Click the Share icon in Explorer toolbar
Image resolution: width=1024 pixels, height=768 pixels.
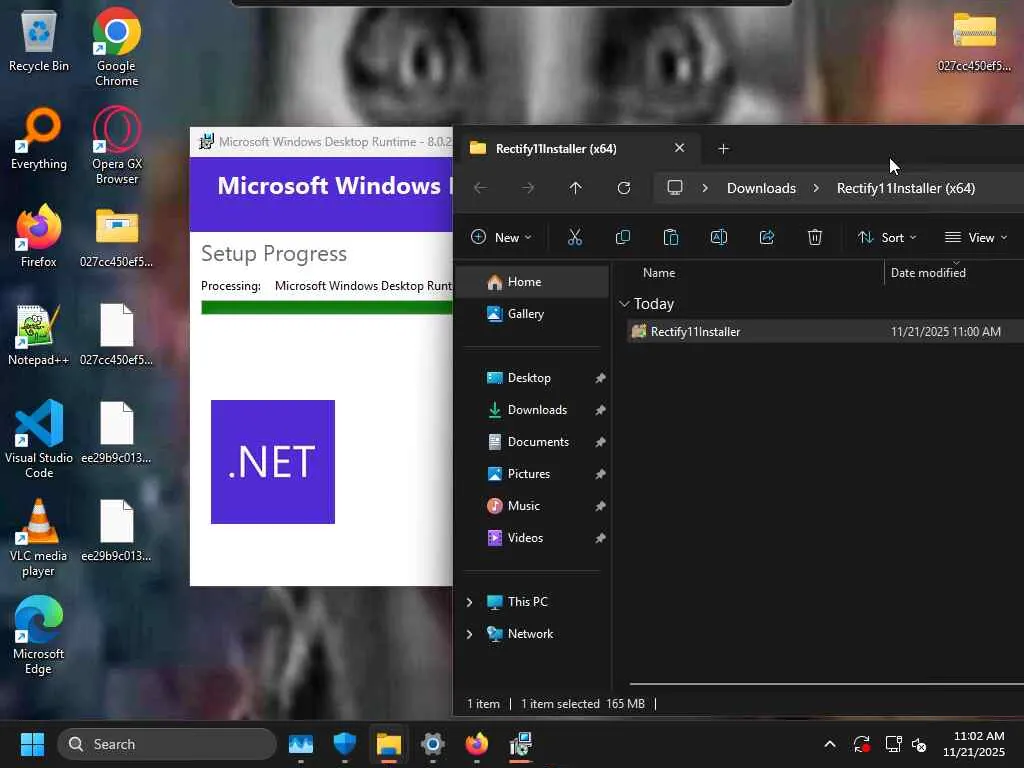point(767,237)
